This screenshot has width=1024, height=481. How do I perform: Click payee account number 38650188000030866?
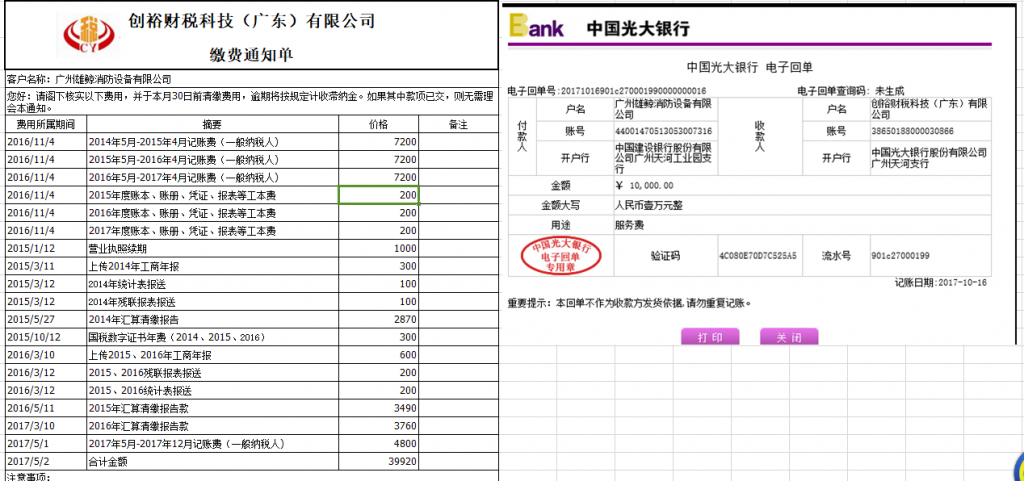(912, 131)
